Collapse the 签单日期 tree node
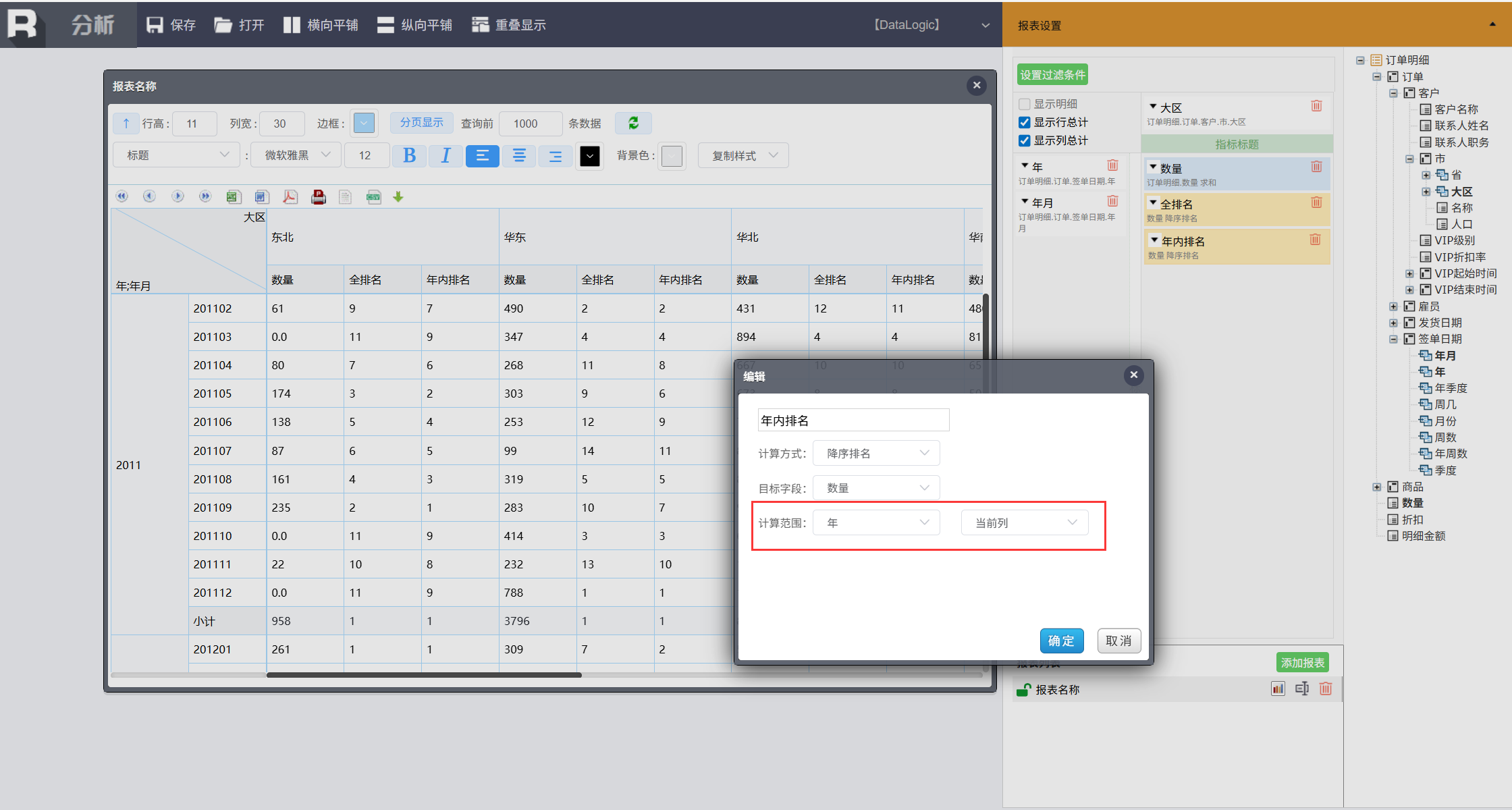The width and height of the screenshot is (1512, 810). click(1393, 339)
